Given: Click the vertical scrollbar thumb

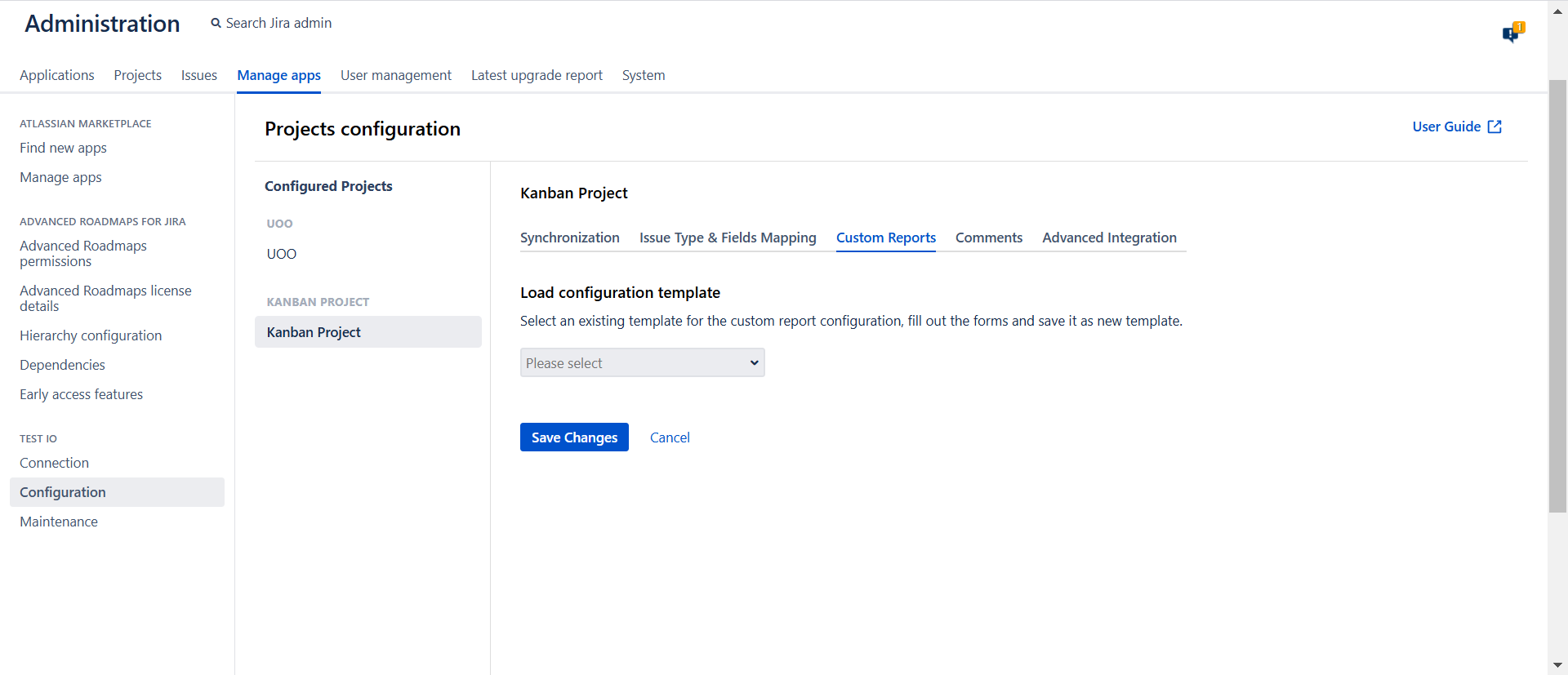Looking at the screenshot, I should [1557, 295].
